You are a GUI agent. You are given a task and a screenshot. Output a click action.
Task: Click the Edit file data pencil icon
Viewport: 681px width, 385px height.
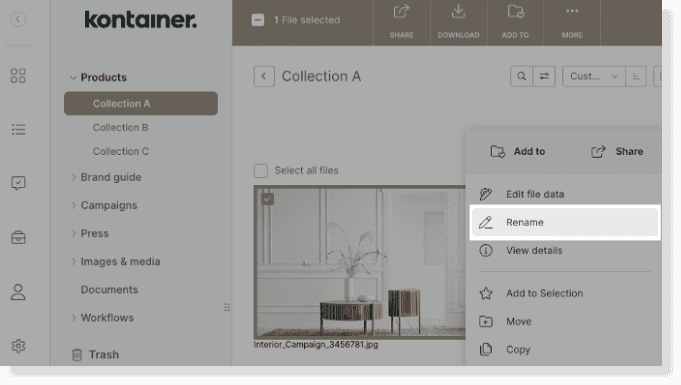[x=486, y=194]
